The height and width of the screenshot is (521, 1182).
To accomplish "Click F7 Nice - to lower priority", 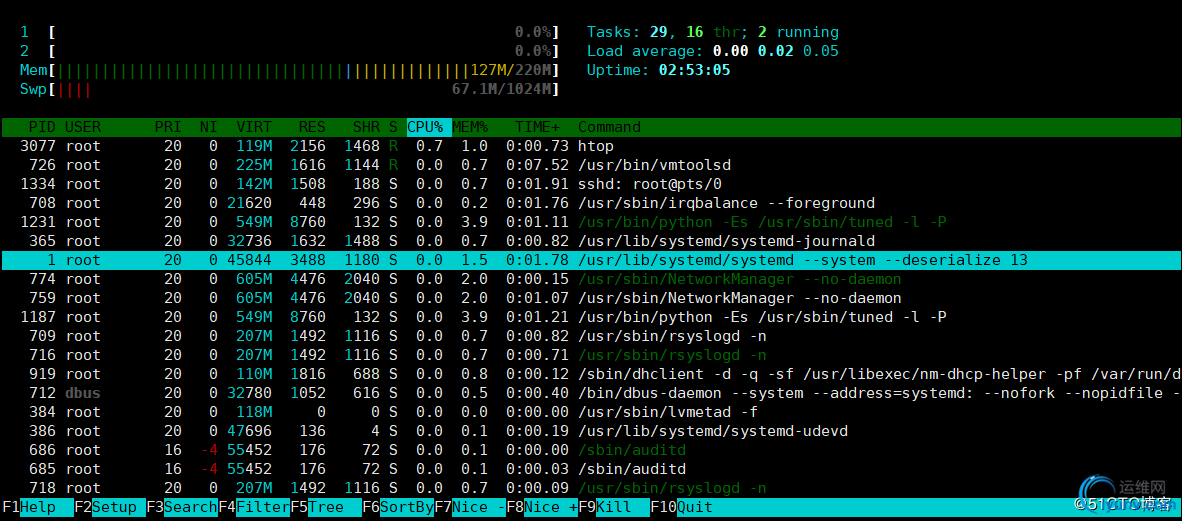I will click(470, 507).
